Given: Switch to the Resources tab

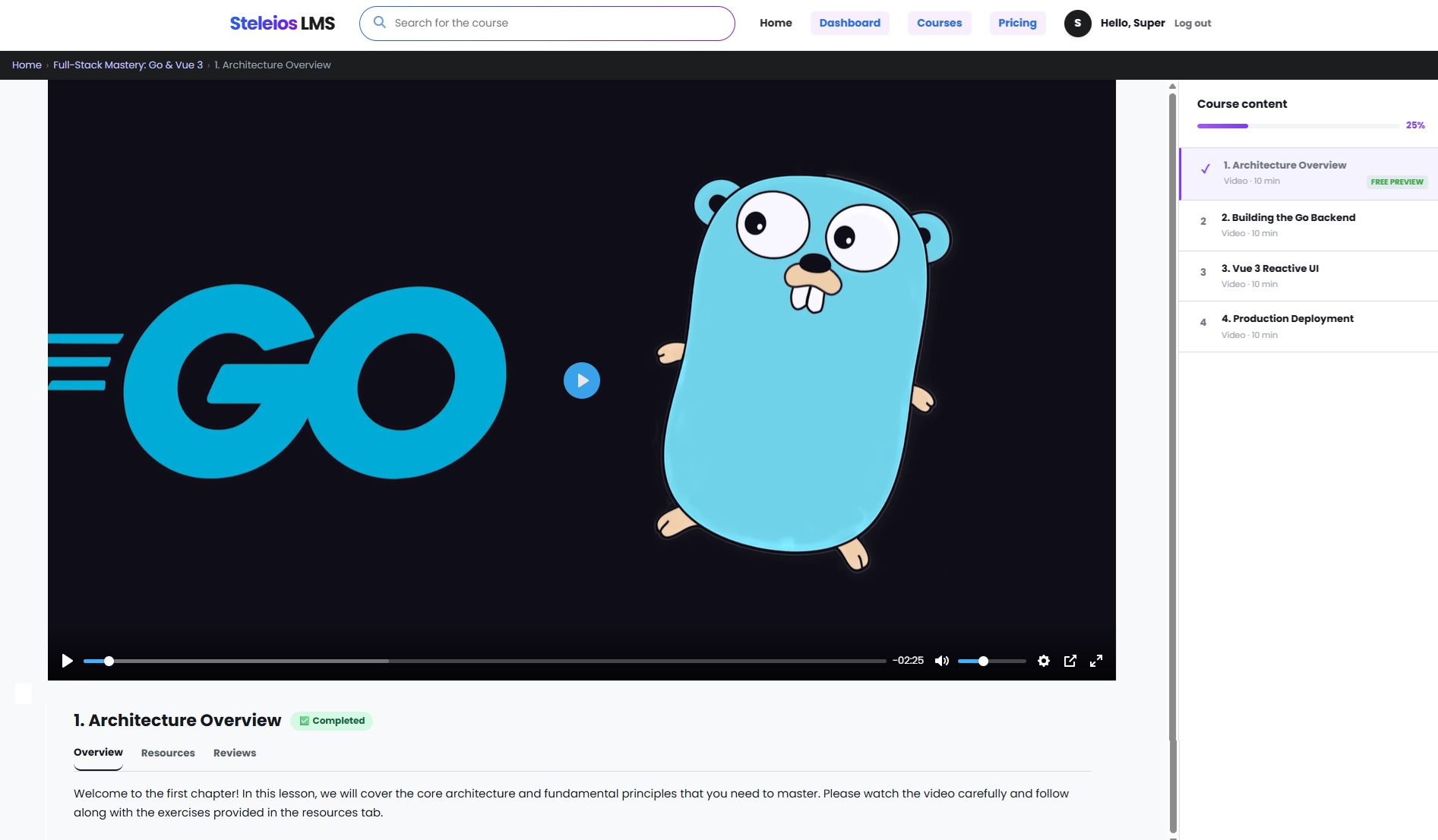Looking at the screenshot, I should pyautogui.click(x=168, y=753).
